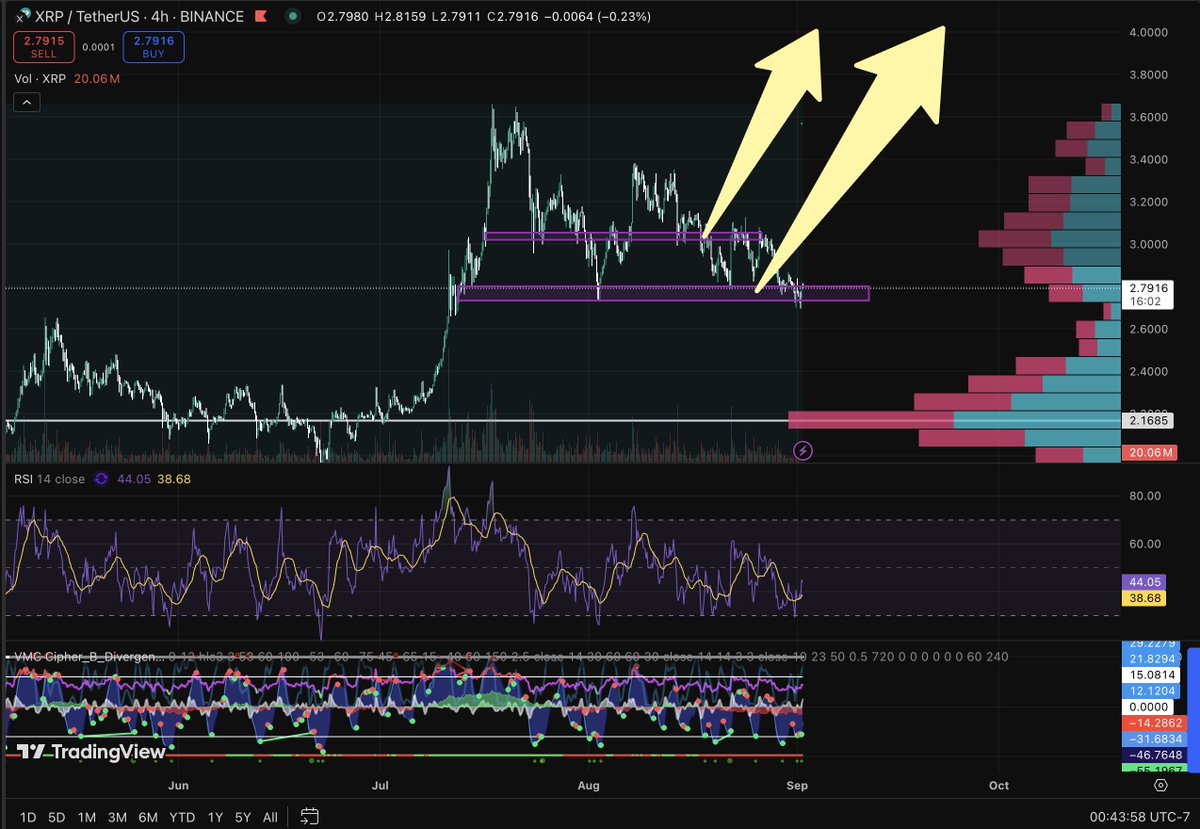This screenshot has width=1200, height=829.
Task: Select the 1Y timeframe tab
Action: 214,817
